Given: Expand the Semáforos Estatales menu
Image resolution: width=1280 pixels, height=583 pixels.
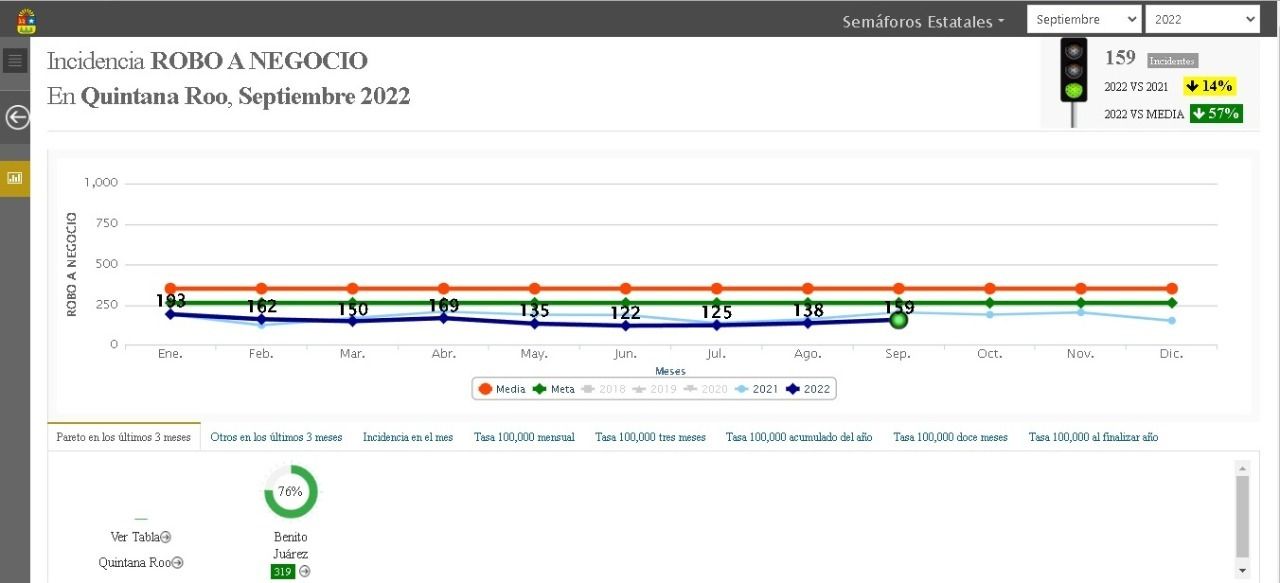Looking at the screenshot, I should coord(923,21).
